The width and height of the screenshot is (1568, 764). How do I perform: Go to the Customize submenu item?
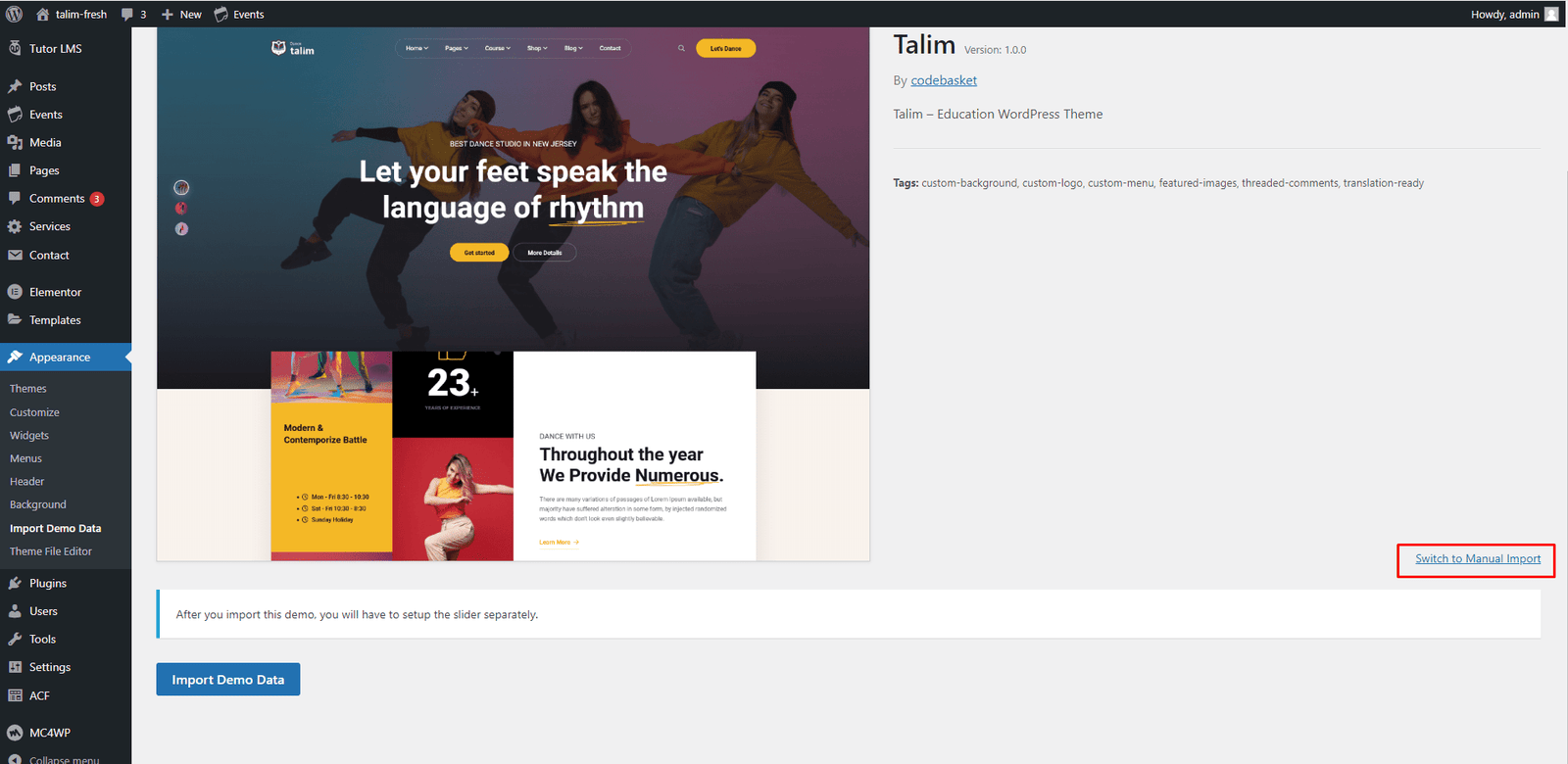coord(34,412)
